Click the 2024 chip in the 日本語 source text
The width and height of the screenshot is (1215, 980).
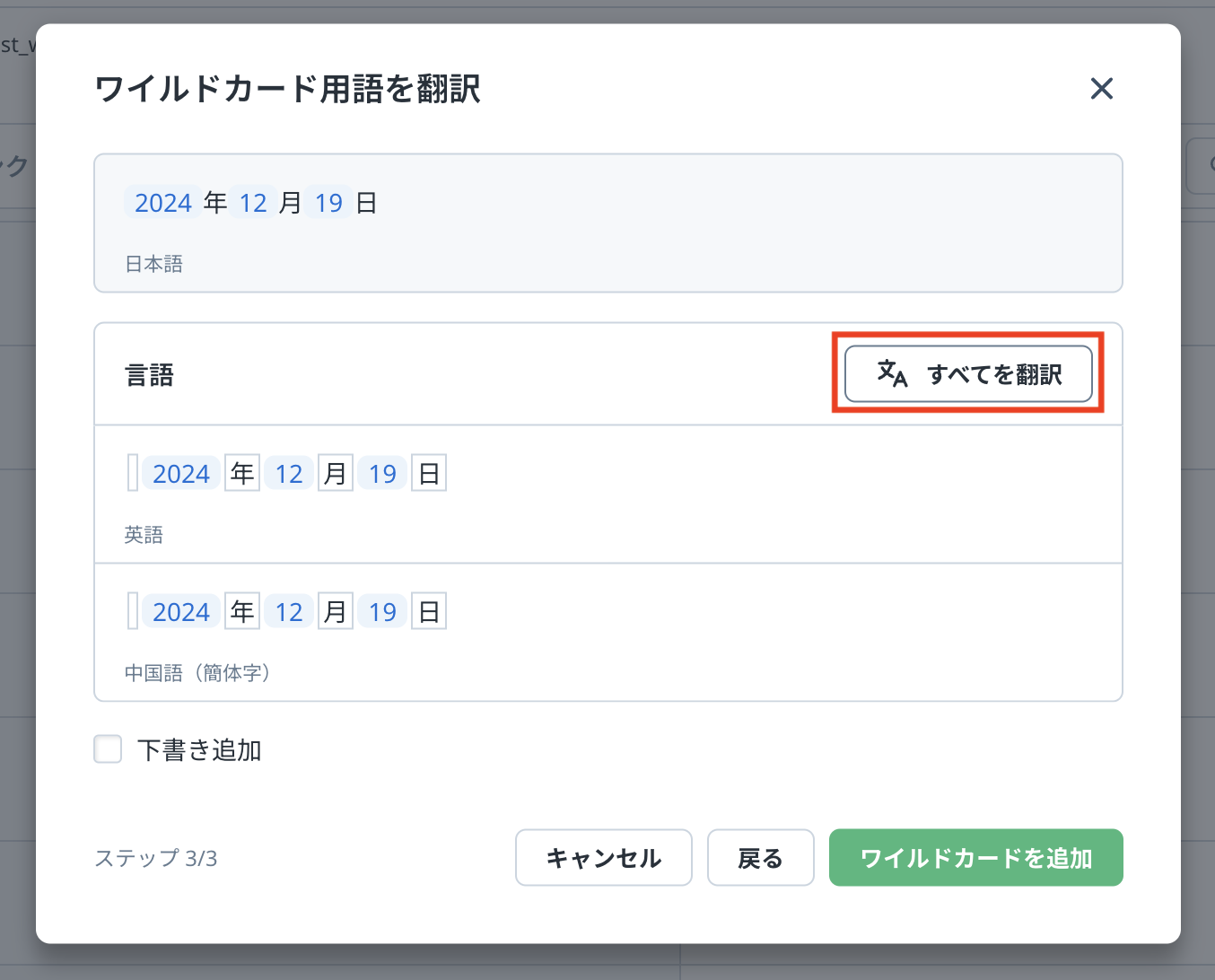(163, 203)
